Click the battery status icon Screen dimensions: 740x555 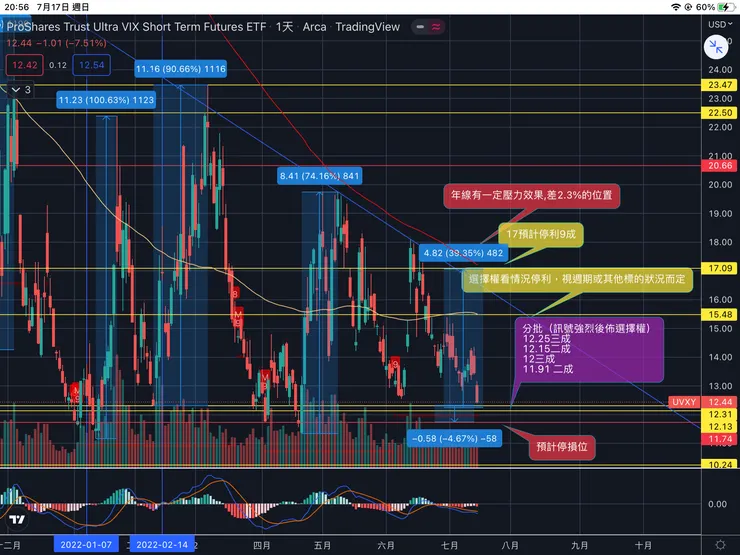tap(724, 7)
